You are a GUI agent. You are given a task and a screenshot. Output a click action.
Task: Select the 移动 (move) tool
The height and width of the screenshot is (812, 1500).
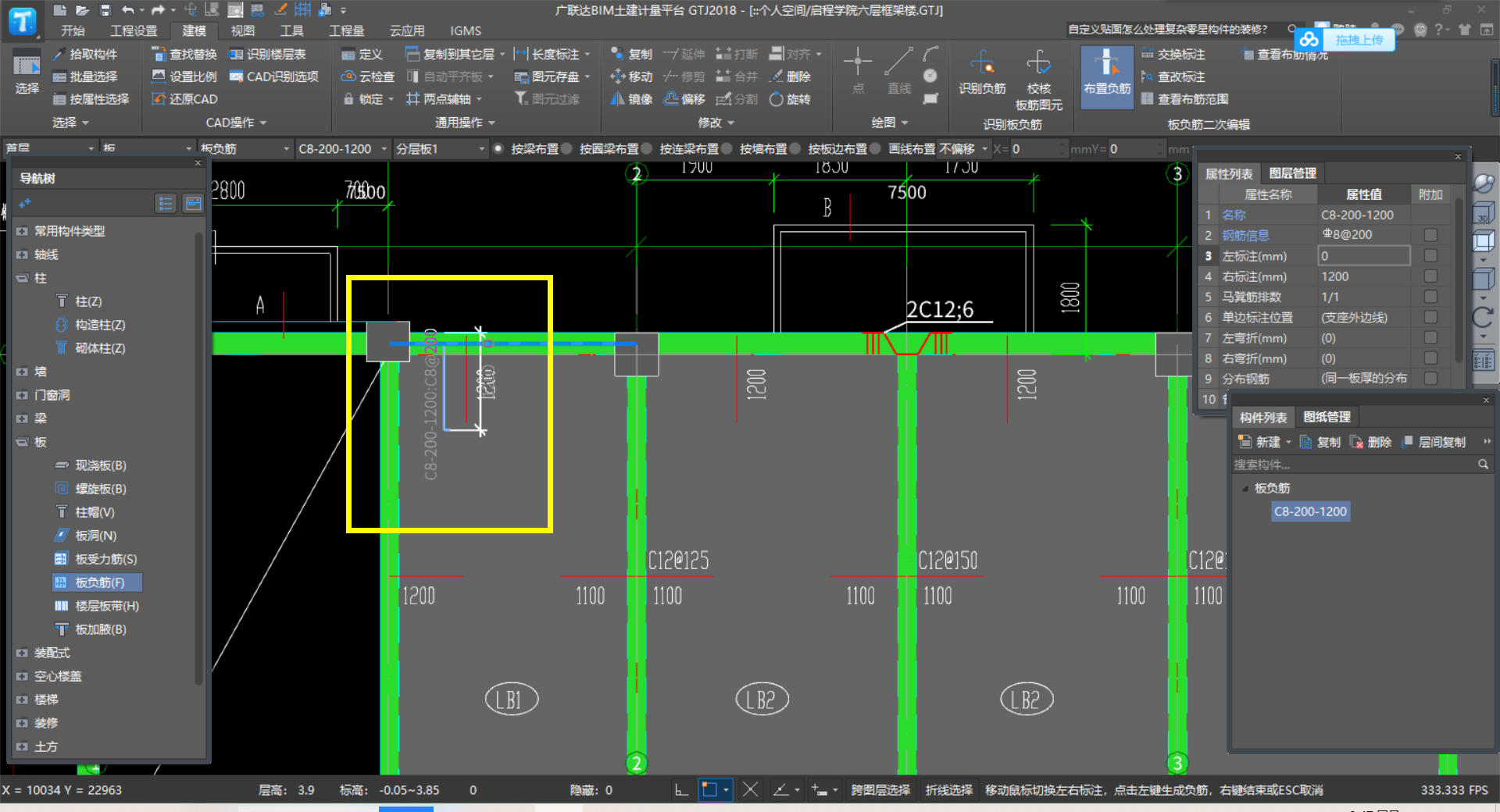(631, 77)
